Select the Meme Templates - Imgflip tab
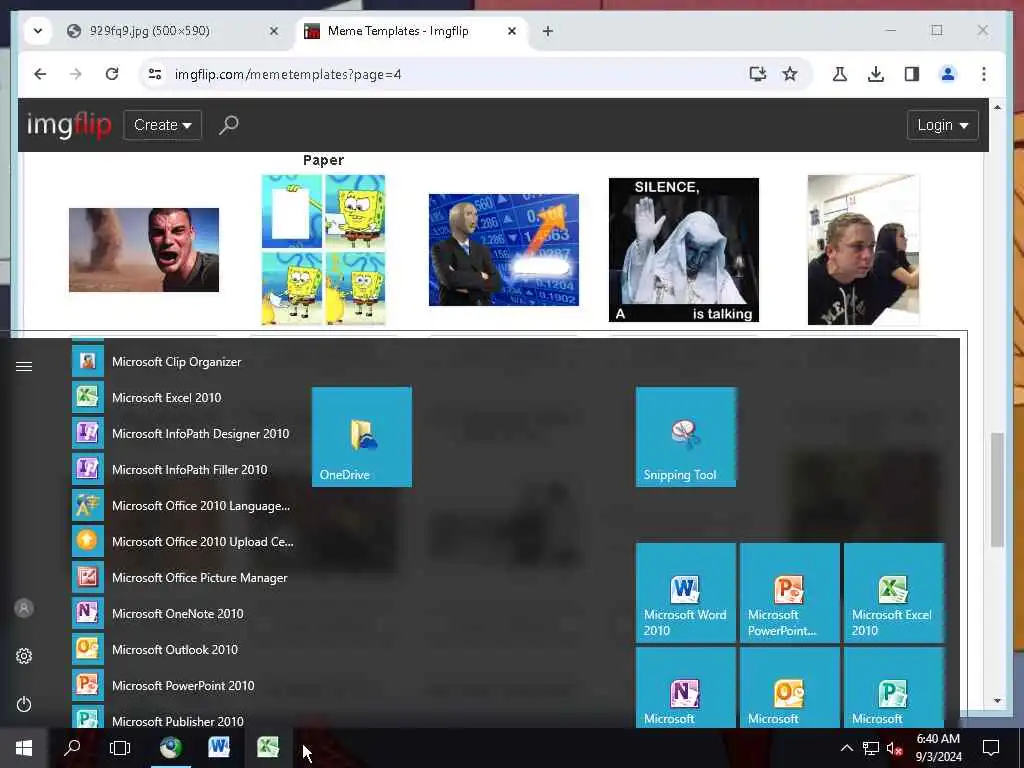Screen dimensions: 1024x768 [398, 31]
